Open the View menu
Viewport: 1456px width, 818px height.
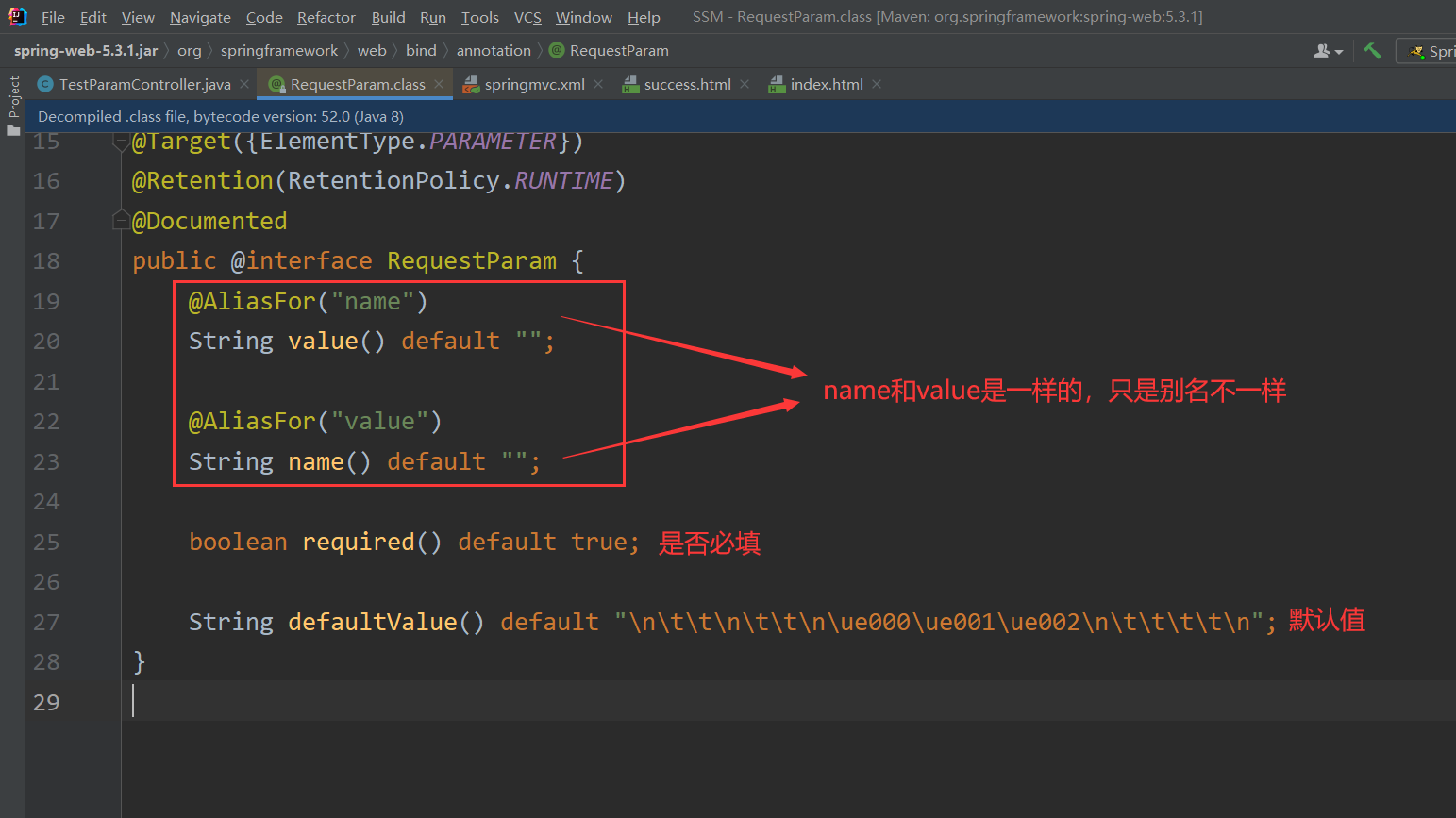click(138, 17)
